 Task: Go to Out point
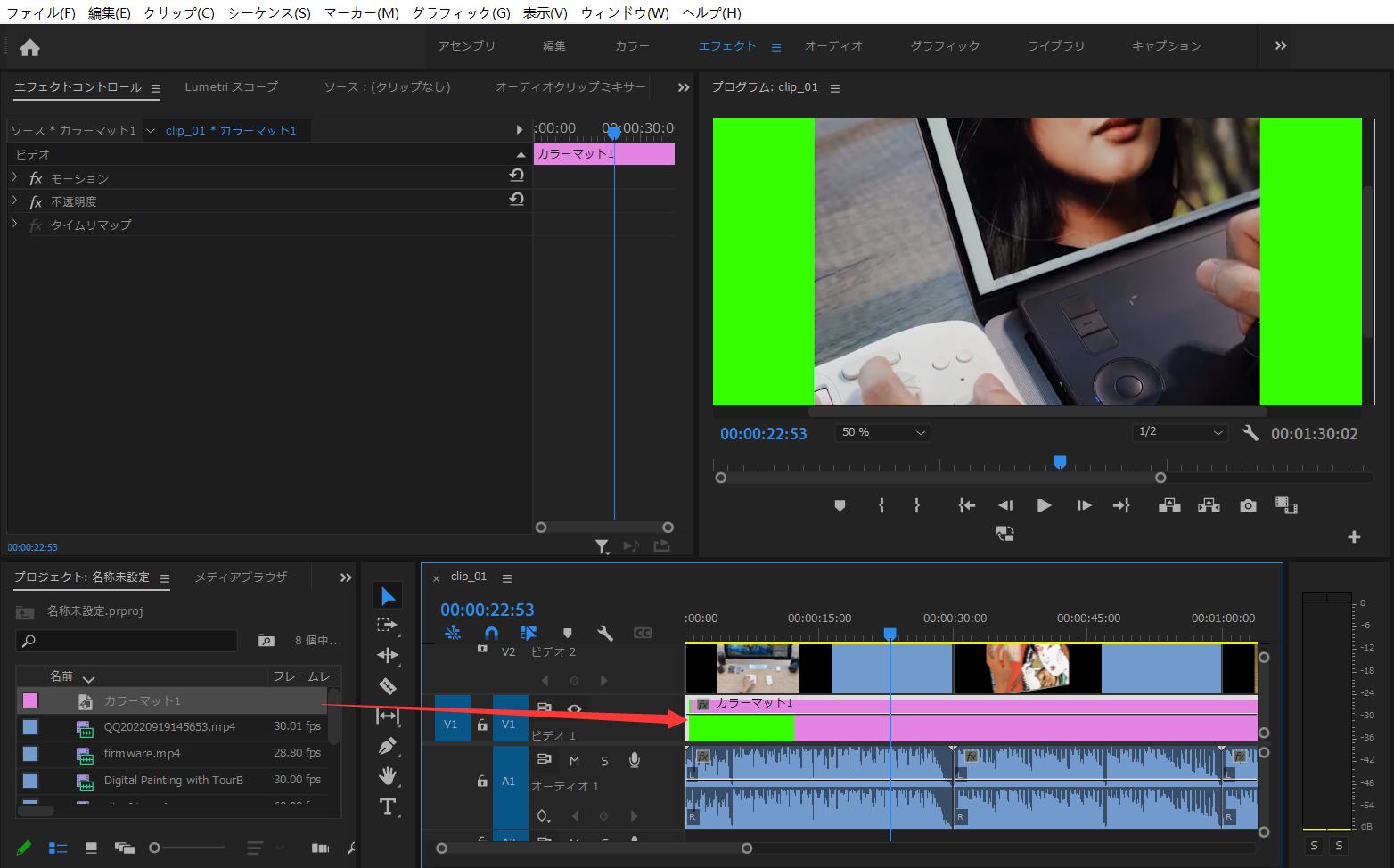1121,505
